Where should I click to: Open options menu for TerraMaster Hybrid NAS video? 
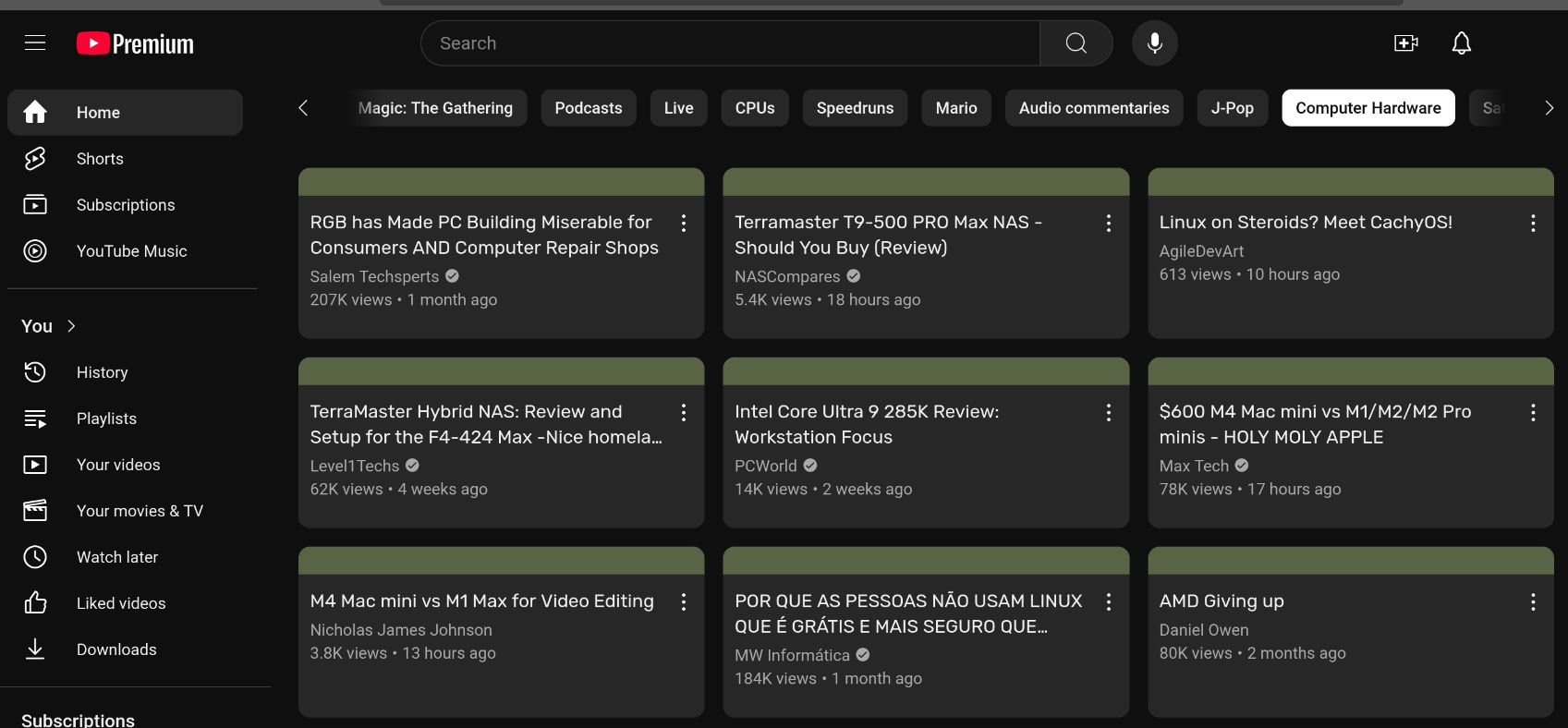coord(684,412)
